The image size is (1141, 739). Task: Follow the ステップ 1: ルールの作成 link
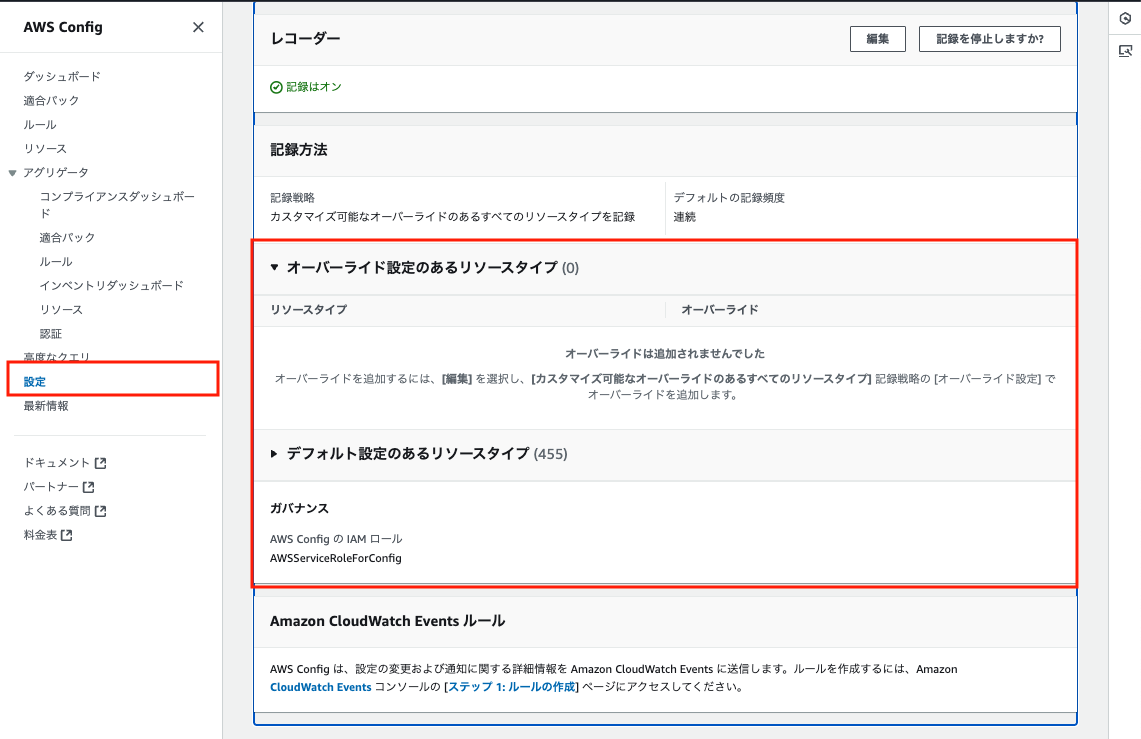click(x=512, y=687)
